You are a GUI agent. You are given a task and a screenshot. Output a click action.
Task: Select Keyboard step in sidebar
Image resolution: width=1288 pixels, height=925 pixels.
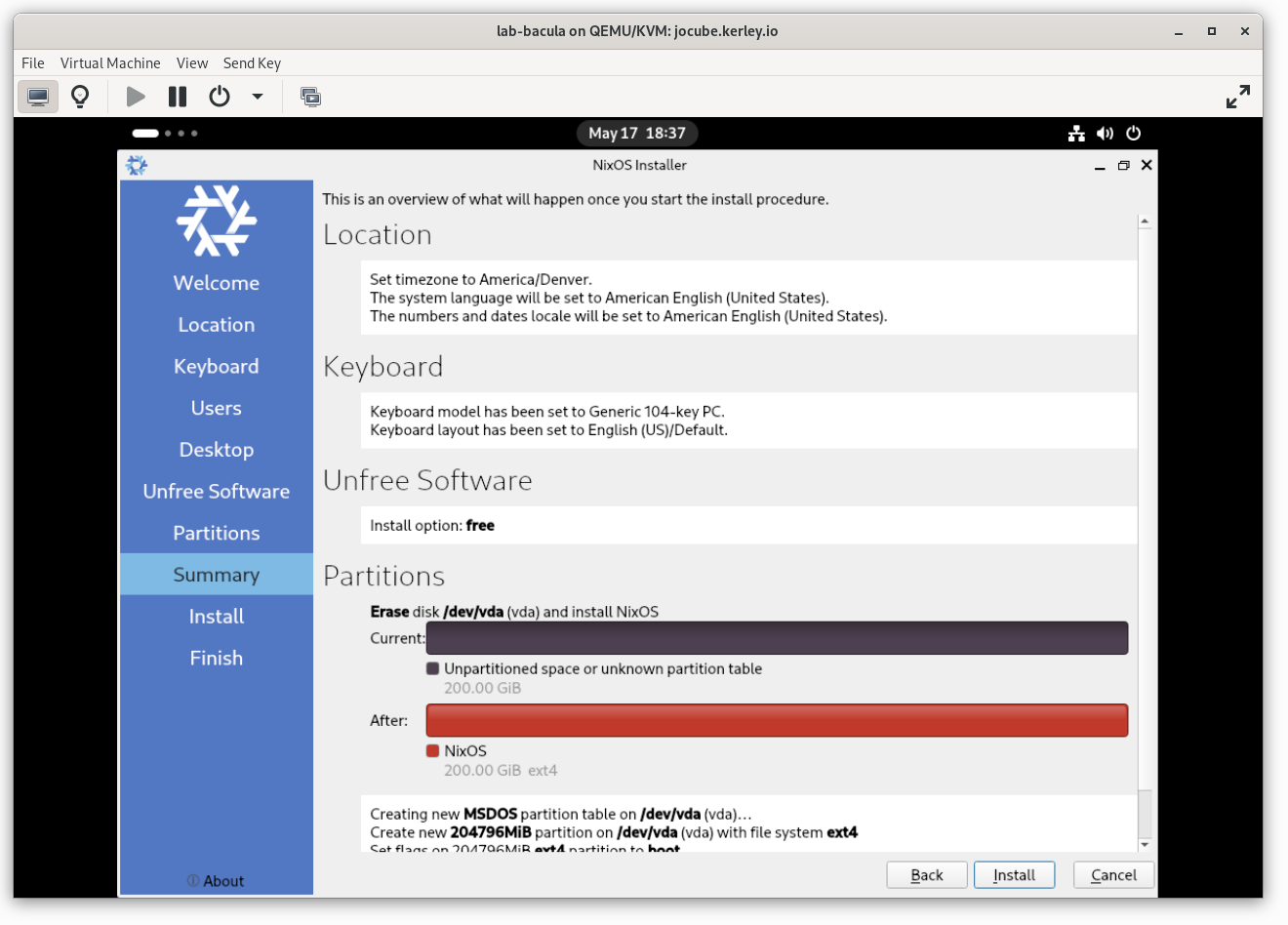[217, 367]
